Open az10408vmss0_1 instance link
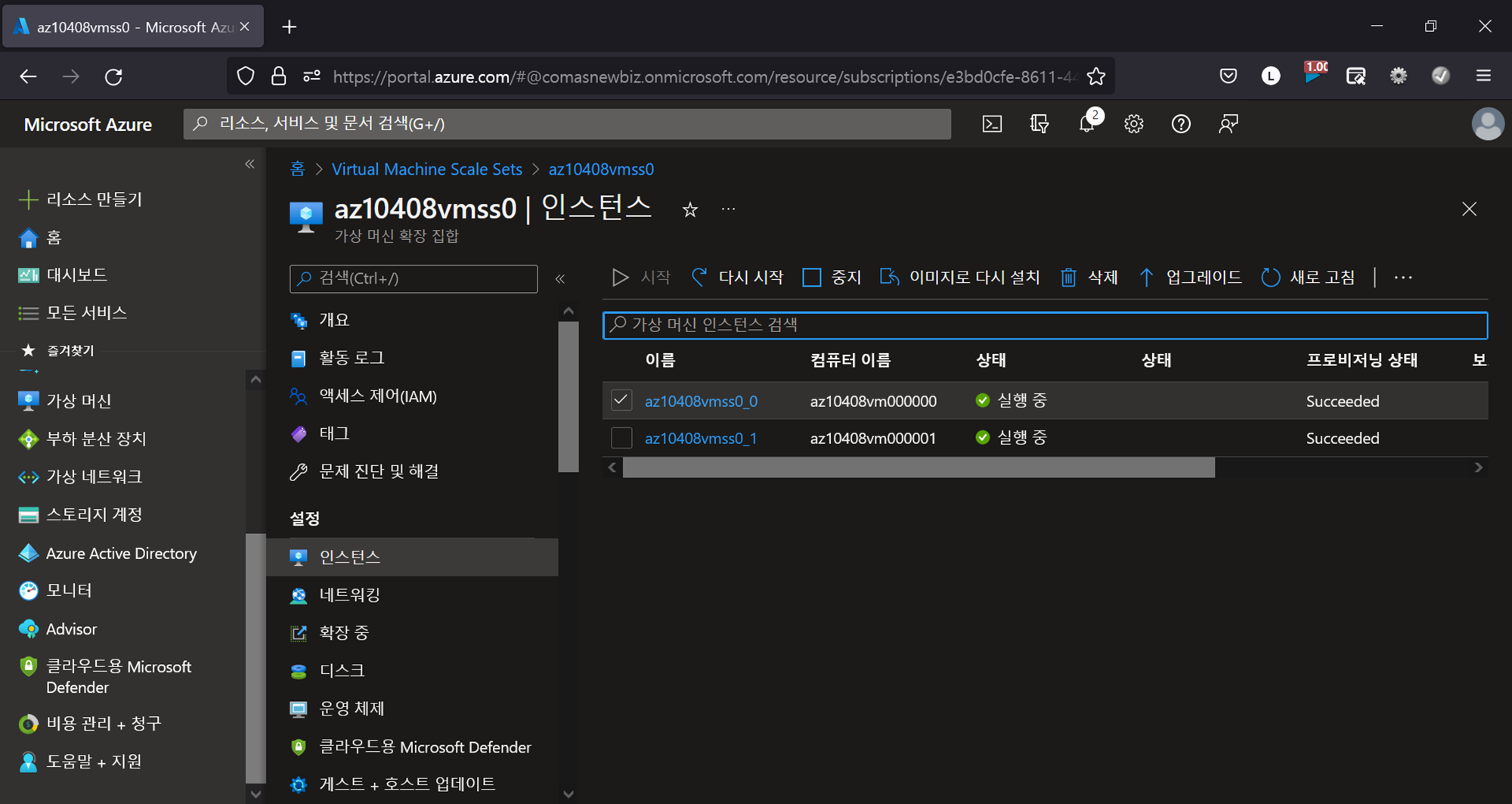Screen dimensions: 1512x804 (701, 438)
